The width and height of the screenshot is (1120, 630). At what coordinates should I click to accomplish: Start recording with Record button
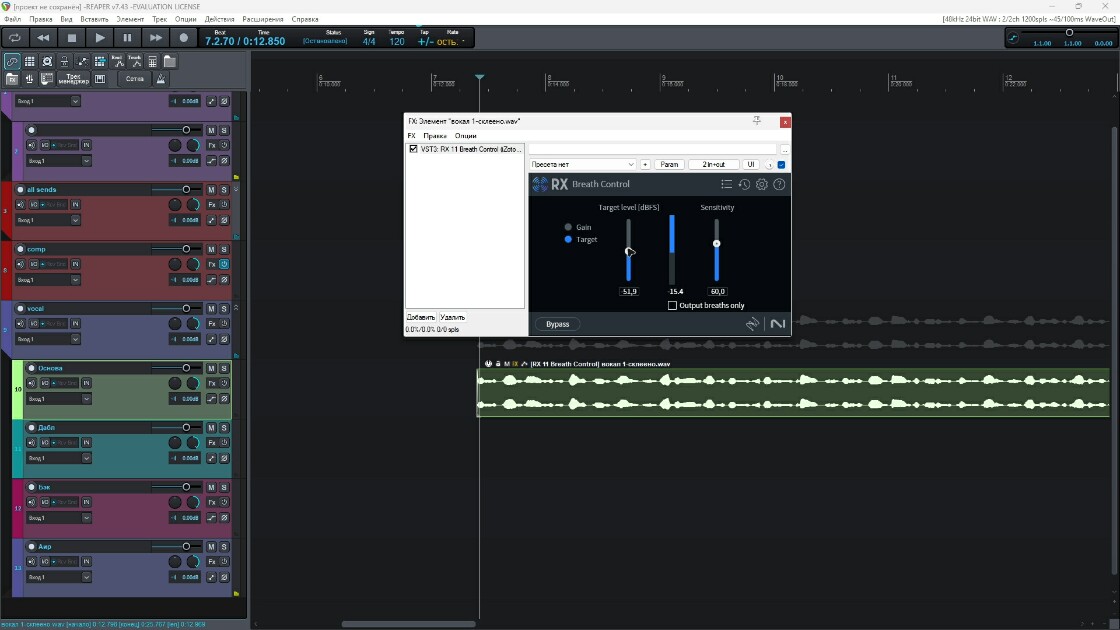(184, 38)
